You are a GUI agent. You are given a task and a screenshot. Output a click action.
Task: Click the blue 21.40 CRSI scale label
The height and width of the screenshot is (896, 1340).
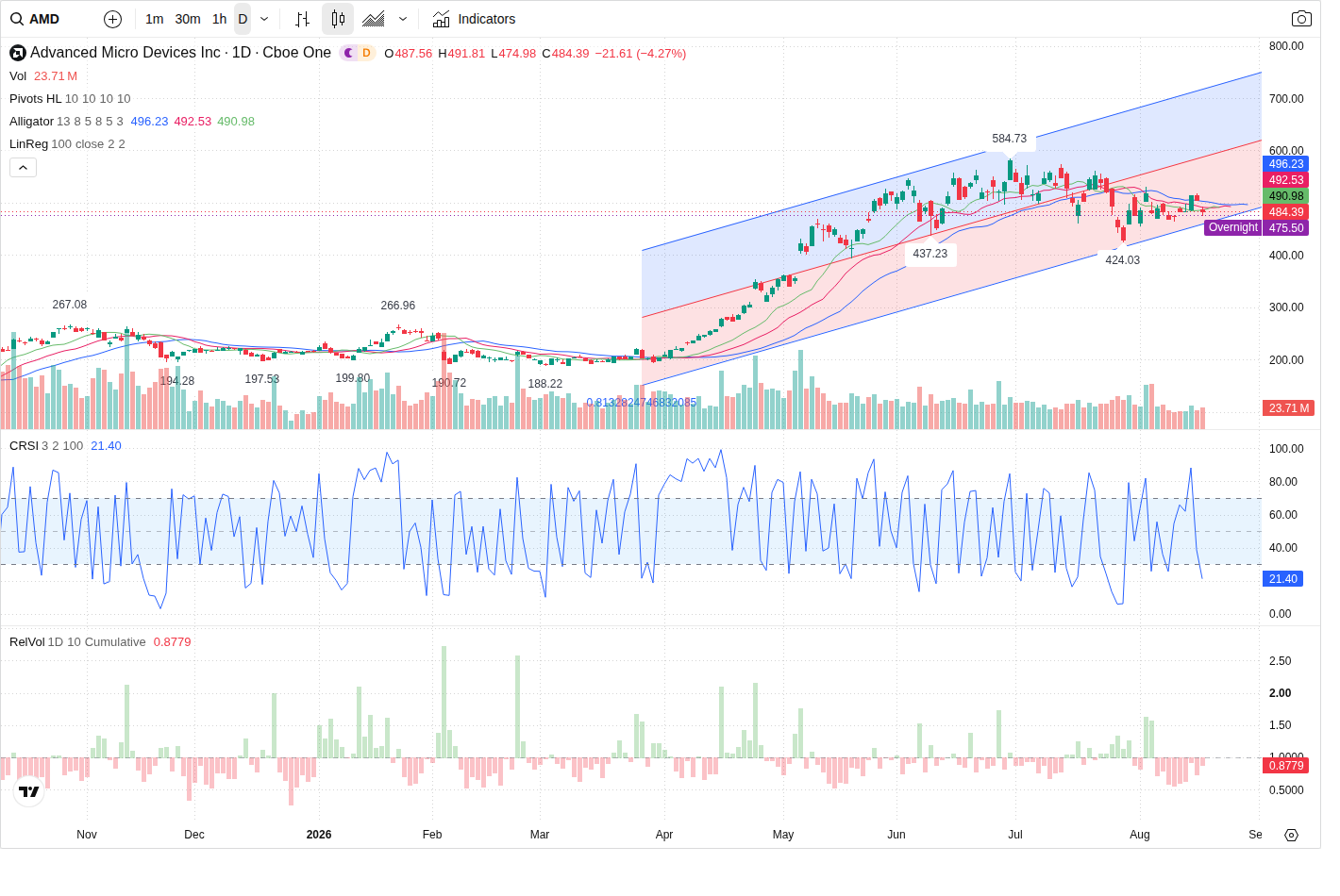click(1282, 579)
